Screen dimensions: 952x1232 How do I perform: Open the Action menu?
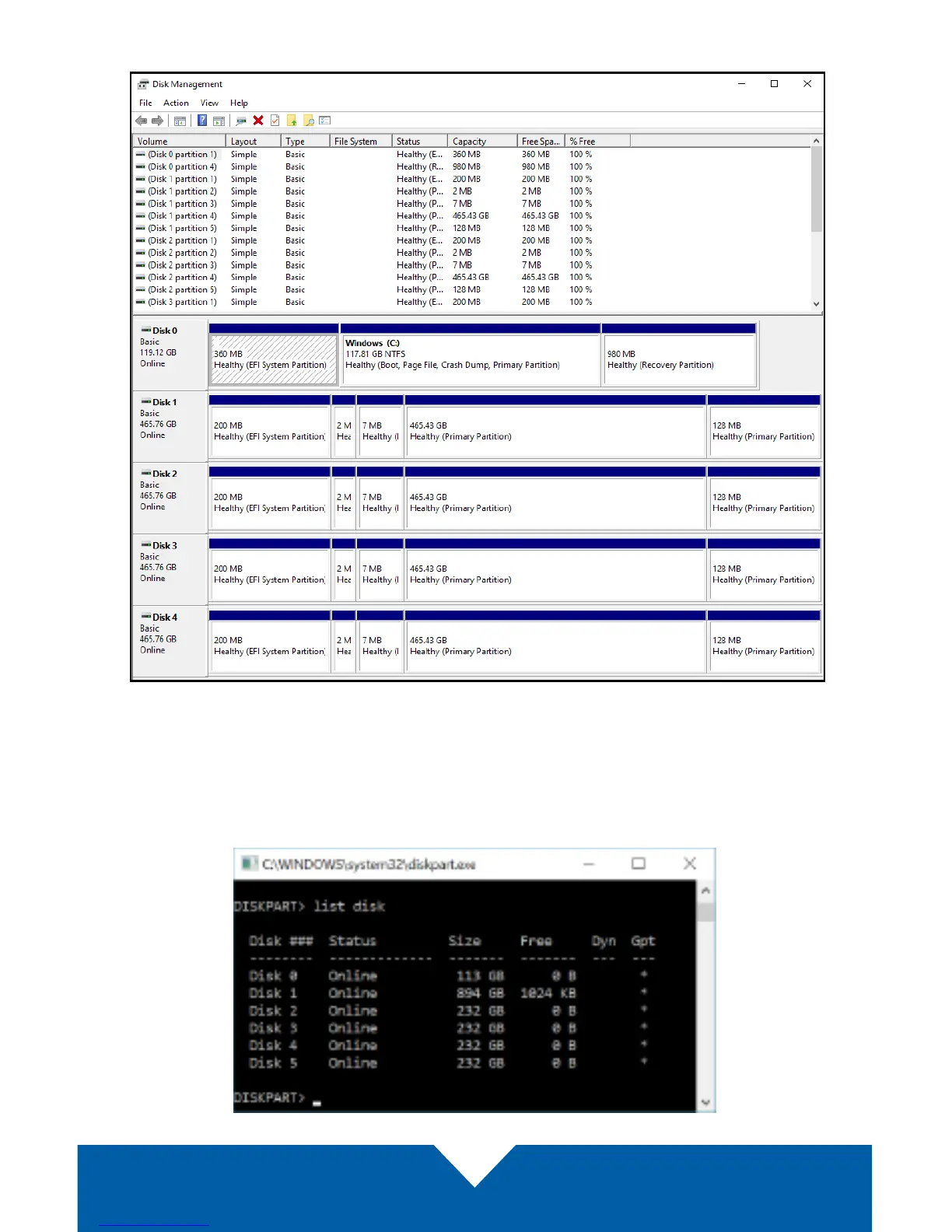tap(176, 103)
